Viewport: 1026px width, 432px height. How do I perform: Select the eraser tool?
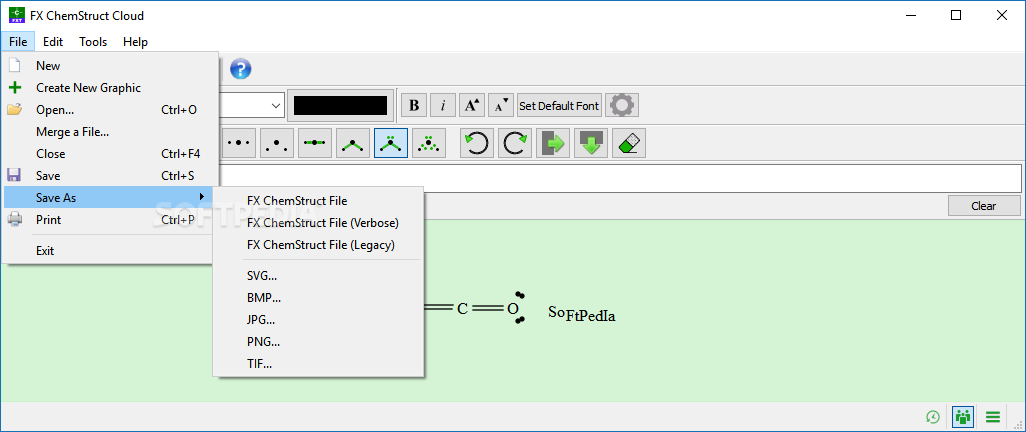[x=629, y=143]
